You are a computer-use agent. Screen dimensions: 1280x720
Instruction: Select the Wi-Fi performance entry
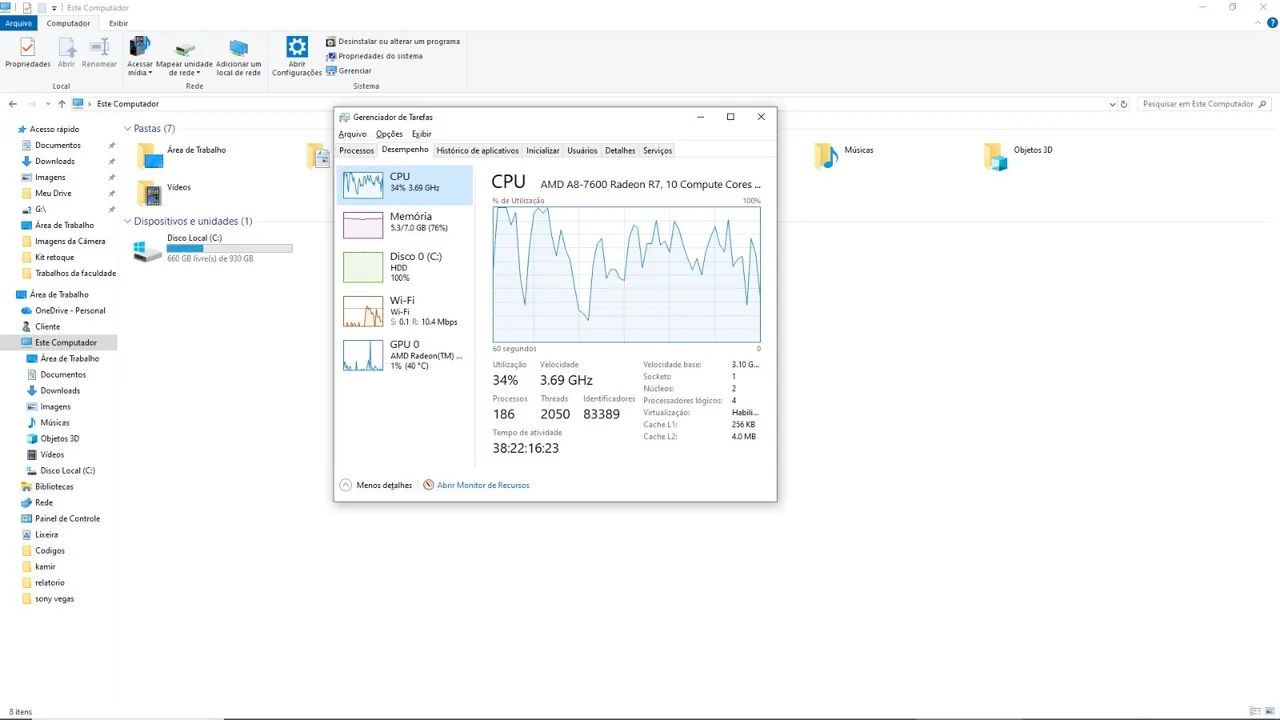[404, 311]
